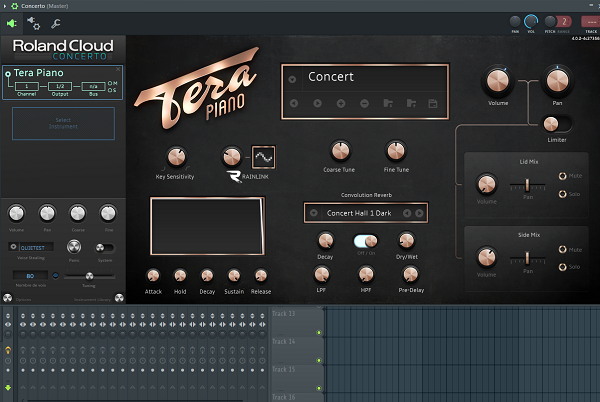Enable Lid Mix Mute radio
The height and width of the screenshot is (402, 600).
562,176
